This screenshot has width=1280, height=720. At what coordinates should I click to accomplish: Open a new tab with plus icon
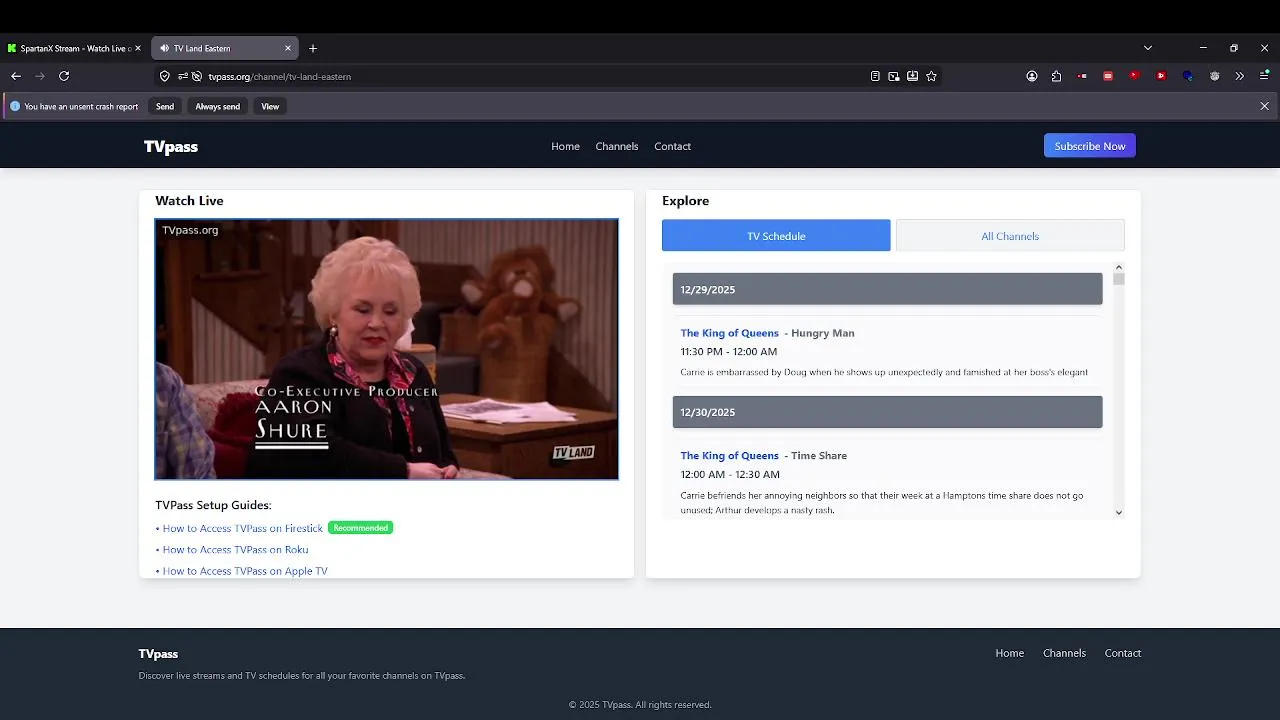[x=313, y=48]
